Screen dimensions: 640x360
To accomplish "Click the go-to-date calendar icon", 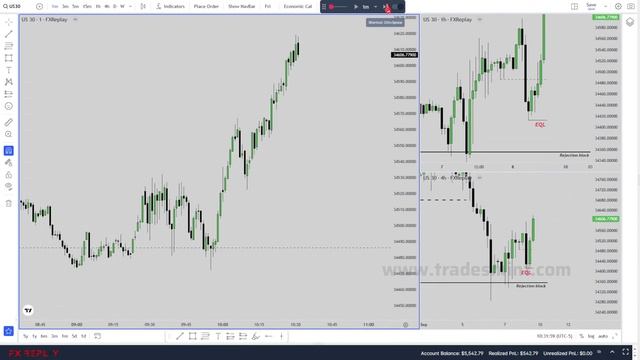I will click(x=97, y=336).
